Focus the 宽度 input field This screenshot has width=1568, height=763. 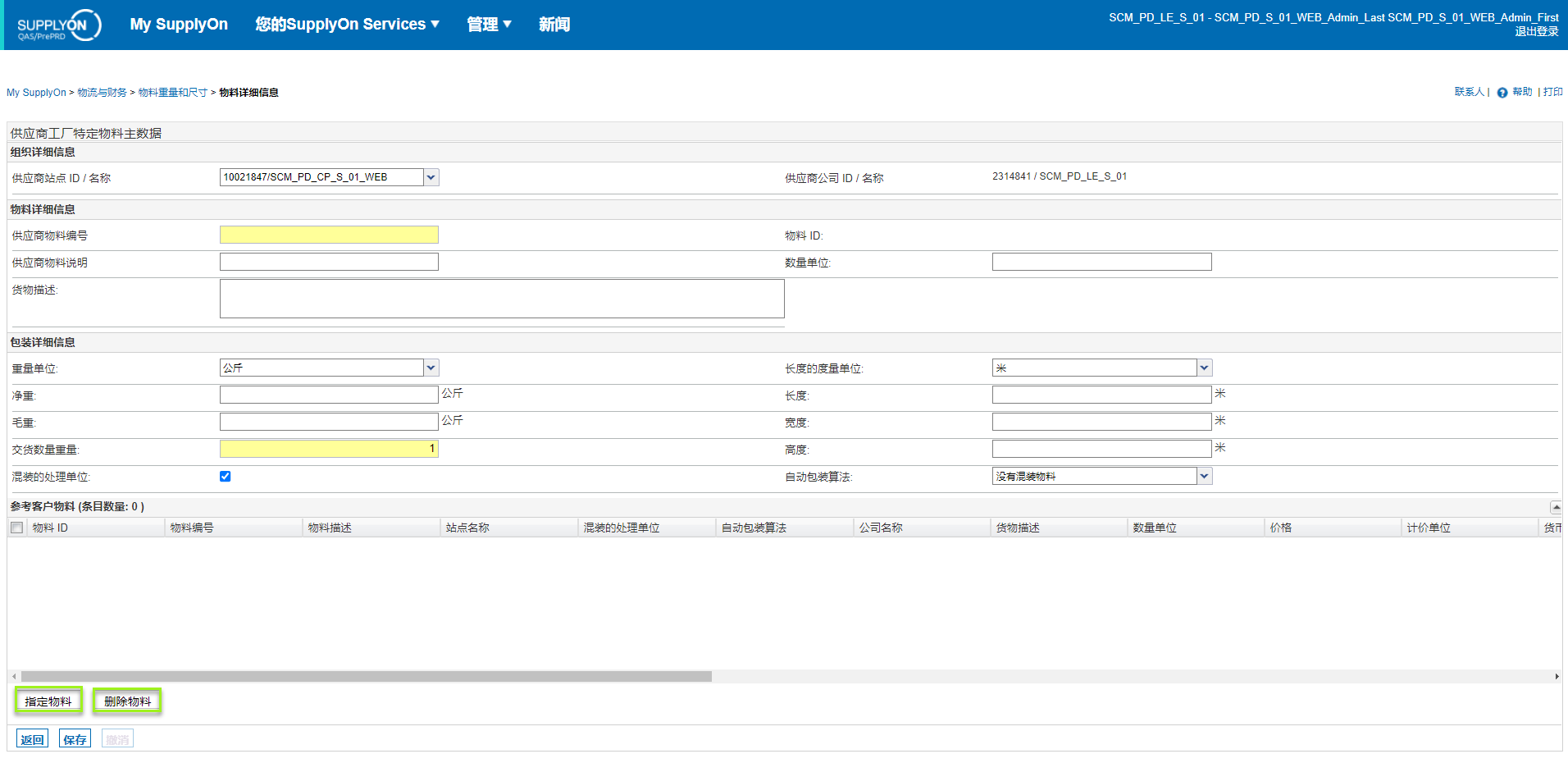click(x=1101, y=422)
